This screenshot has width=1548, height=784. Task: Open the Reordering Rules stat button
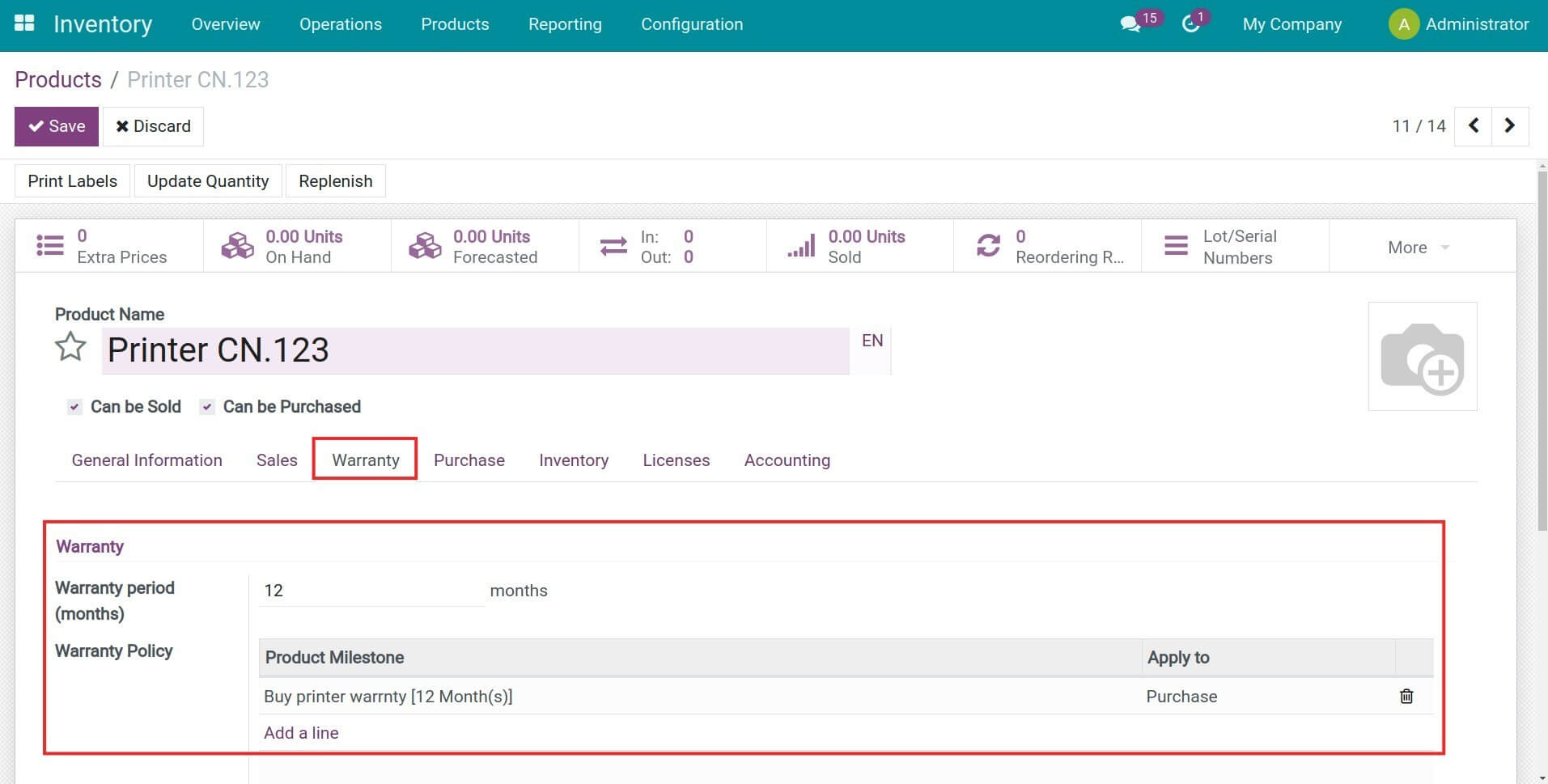click(x=1047, y=247)
